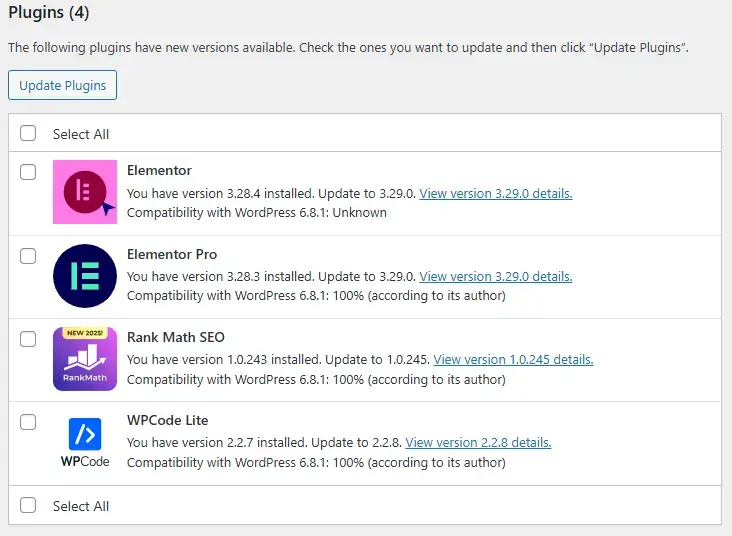Image resolution: width=732 pixels, height=536 pixels.
Task: Click 'You have version 3.28.3 installed' text
Action: tap(222, 276)
